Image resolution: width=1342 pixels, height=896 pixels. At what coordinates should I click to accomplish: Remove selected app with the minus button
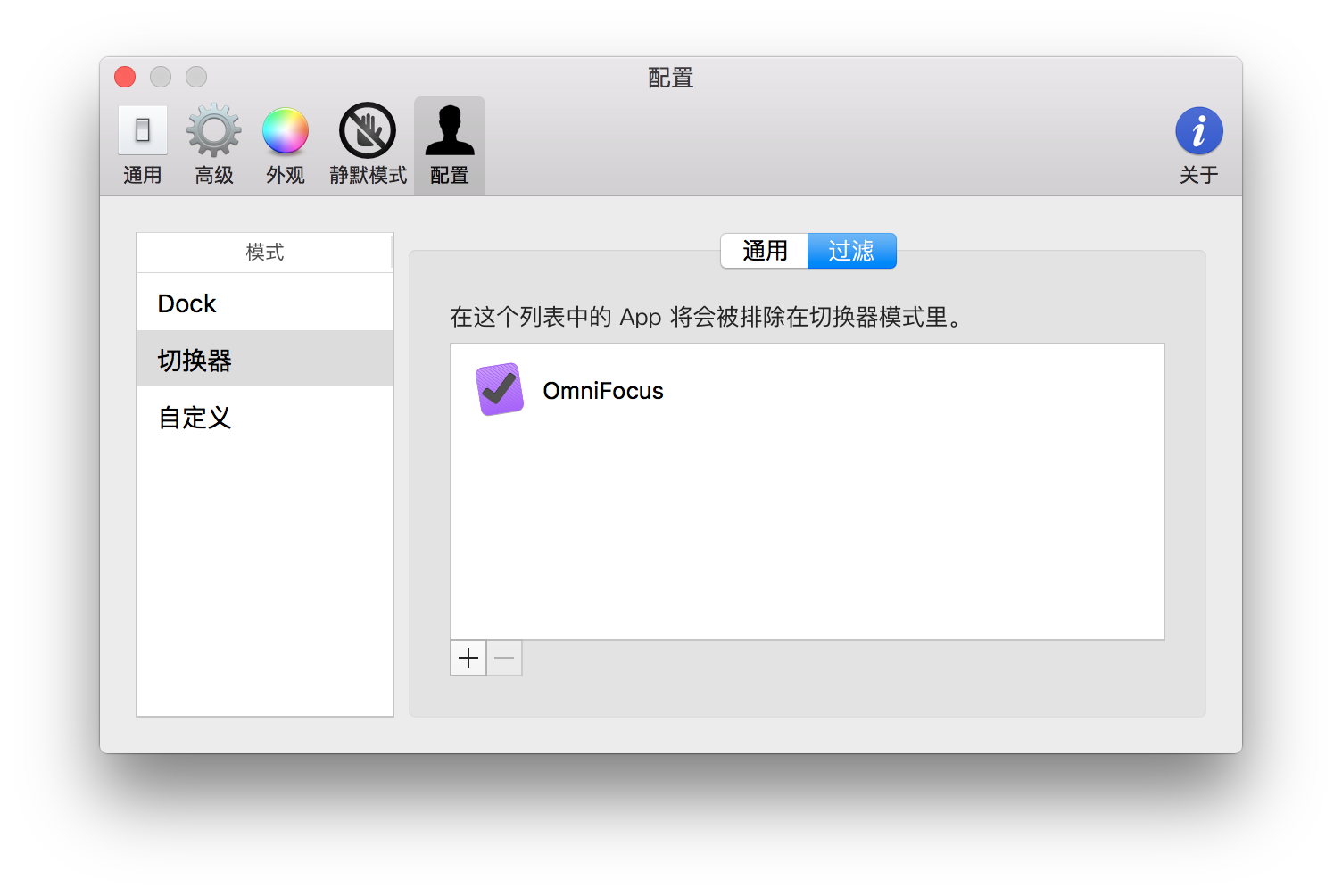coord(503,658)
